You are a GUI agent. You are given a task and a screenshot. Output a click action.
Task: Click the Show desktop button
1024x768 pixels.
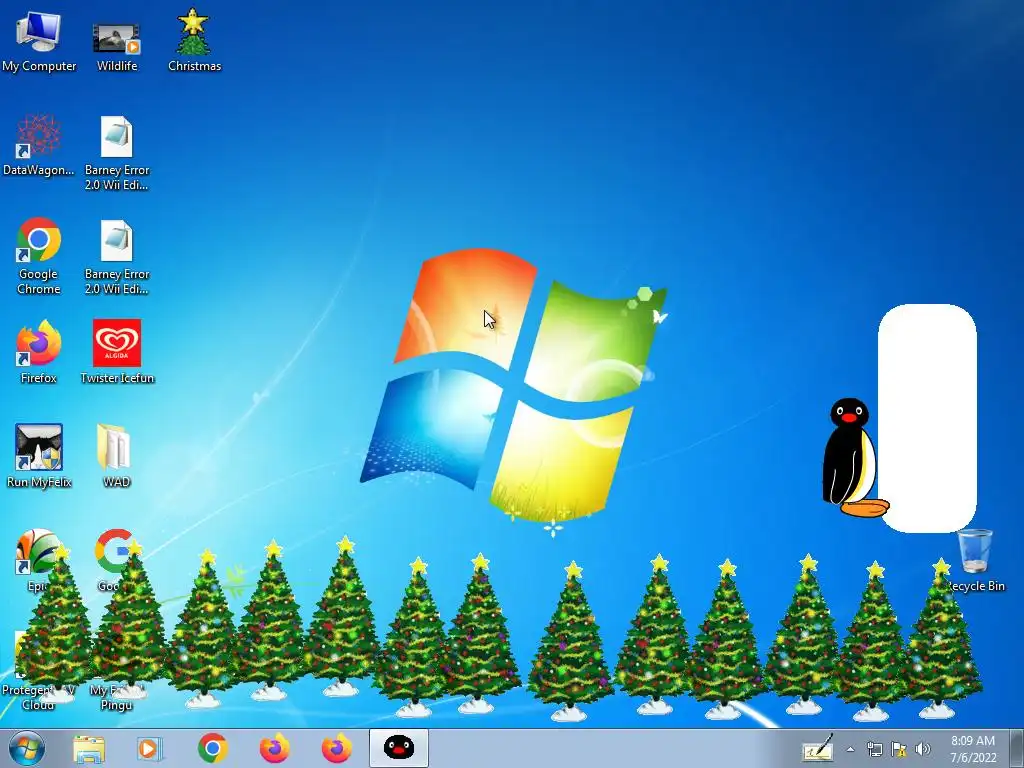(1017, 748)
